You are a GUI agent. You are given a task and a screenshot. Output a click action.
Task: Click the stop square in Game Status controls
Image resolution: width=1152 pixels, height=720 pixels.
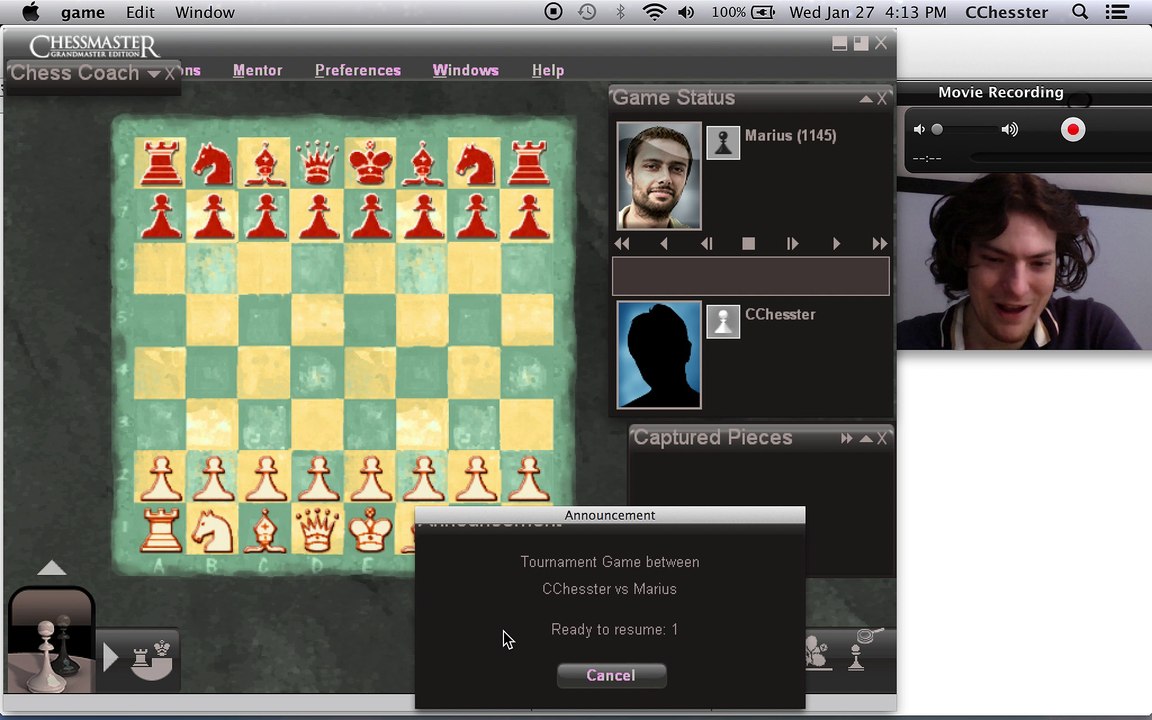point(749,244)
